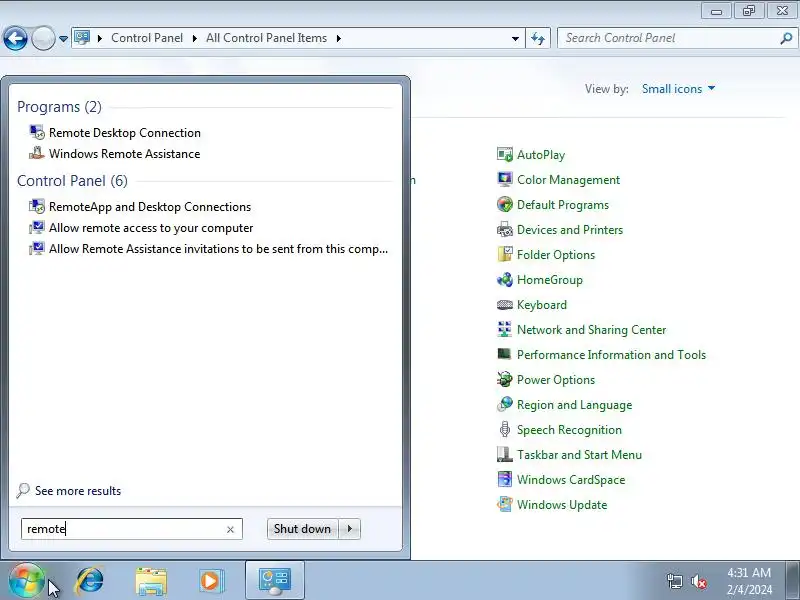Viewport: 800px width, 600px height.
Task: Expand arrow after Control Panel breadcrumb
Action: pyautogui.click(x=194, y=38)
